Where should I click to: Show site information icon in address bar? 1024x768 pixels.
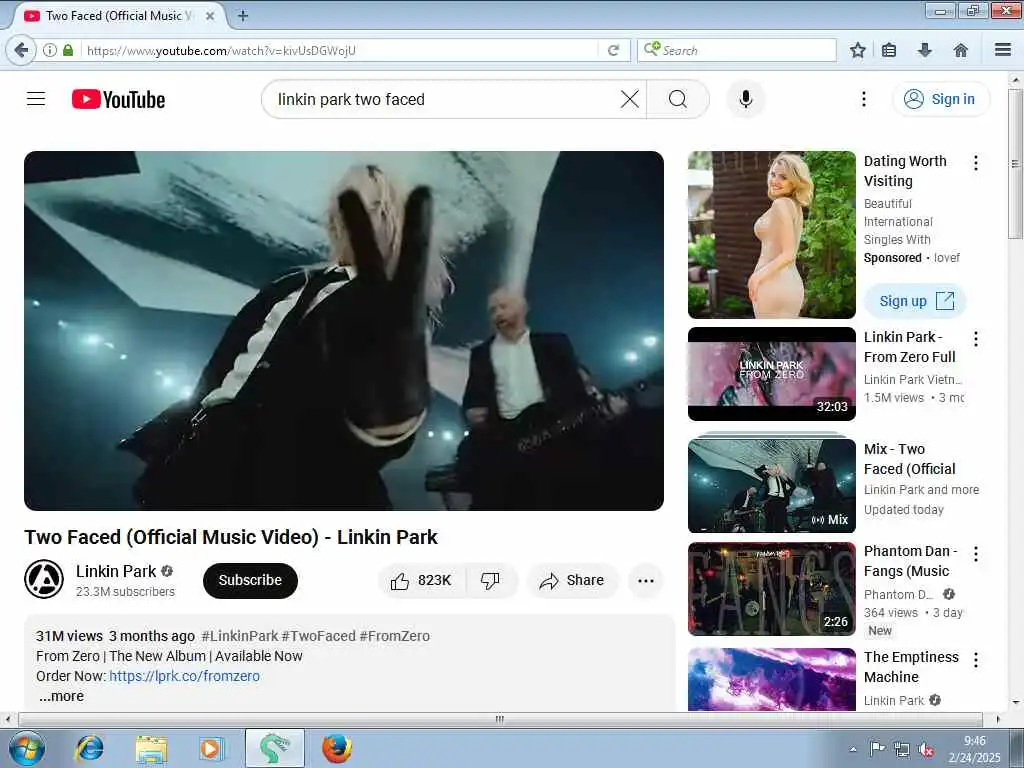coord(50,50)
